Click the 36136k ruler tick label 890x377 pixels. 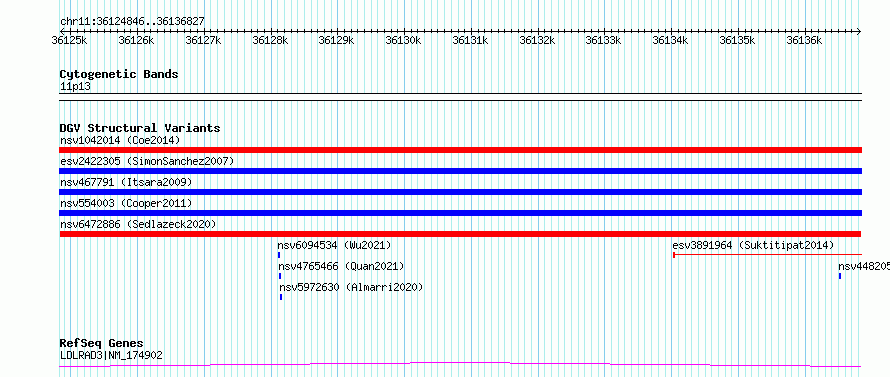(x=804, y=40)
